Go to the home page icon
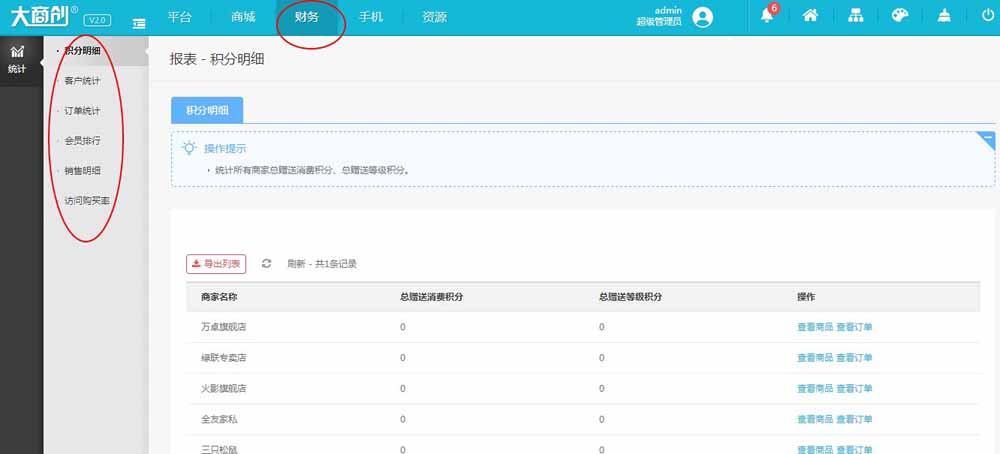Image resolution: width=1000 pixels, height=454 pixels. tap(811, 17)
